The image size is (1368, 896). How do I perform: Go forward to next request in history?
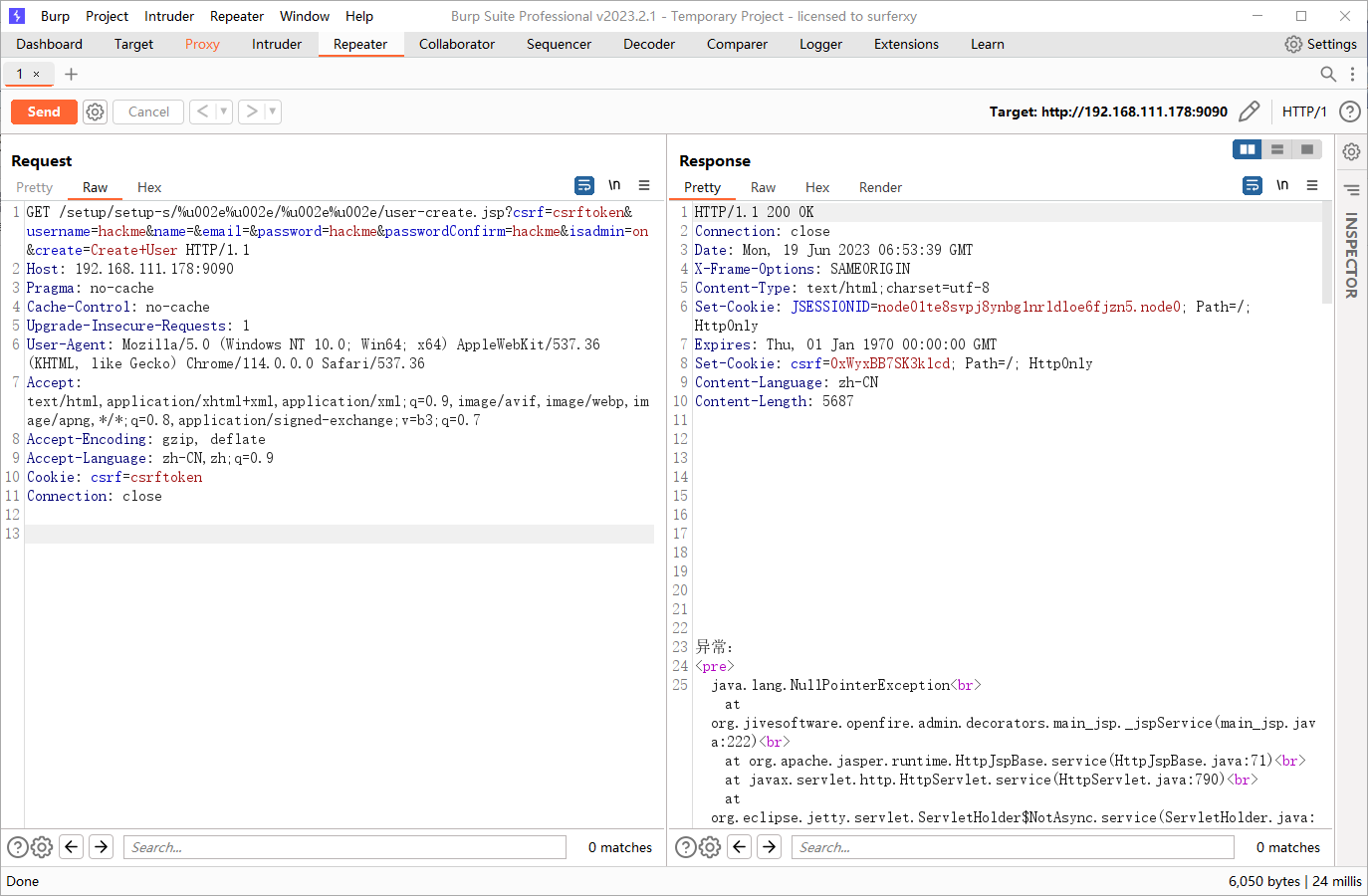(252, 112)
